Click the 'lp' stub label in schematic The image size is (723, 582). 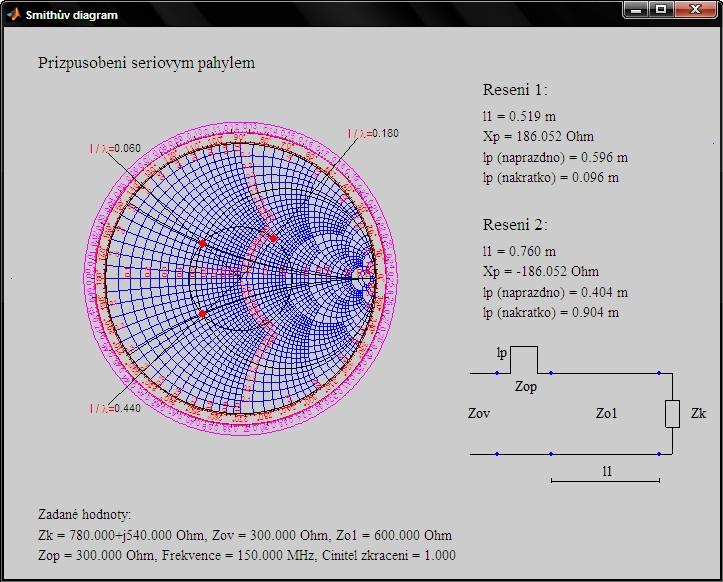click(502, 353)
